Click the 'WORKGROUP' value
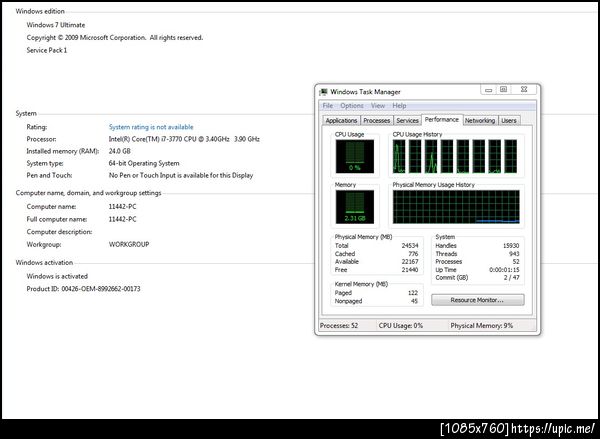Screen dimensions: 600x439 tap(129, 244)
